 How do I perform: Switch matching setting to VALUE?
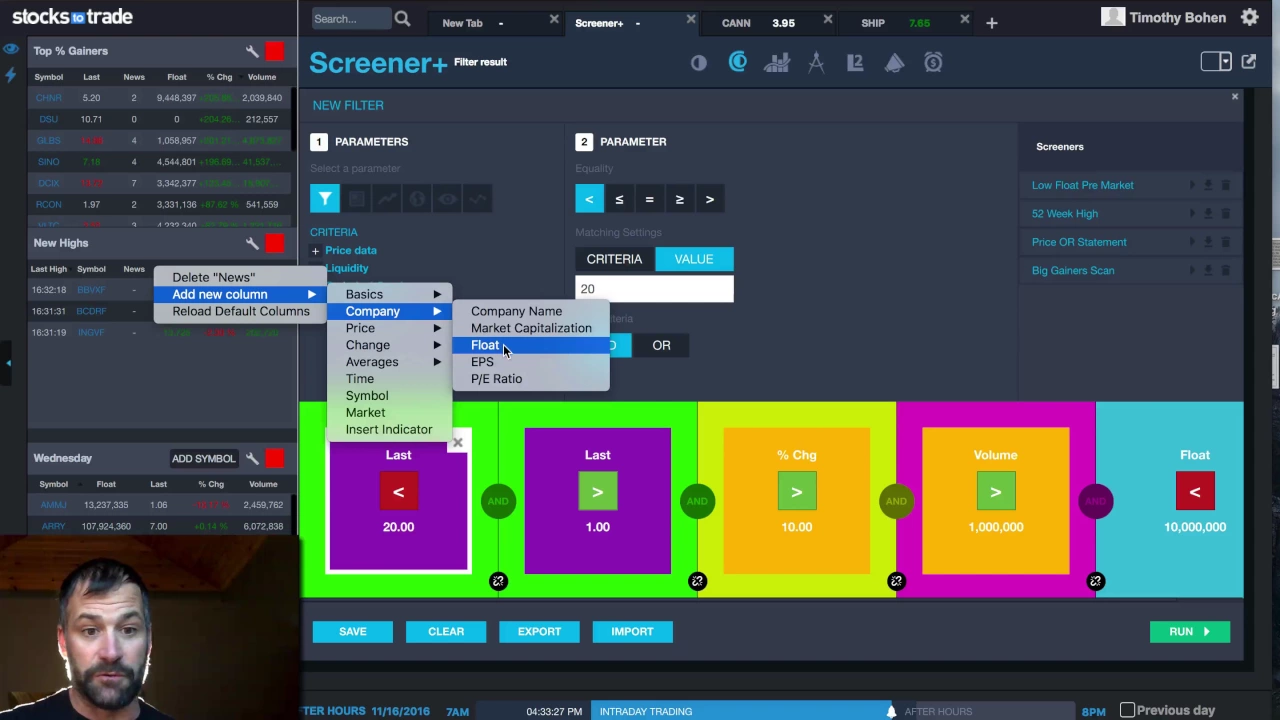pos(694,259)
